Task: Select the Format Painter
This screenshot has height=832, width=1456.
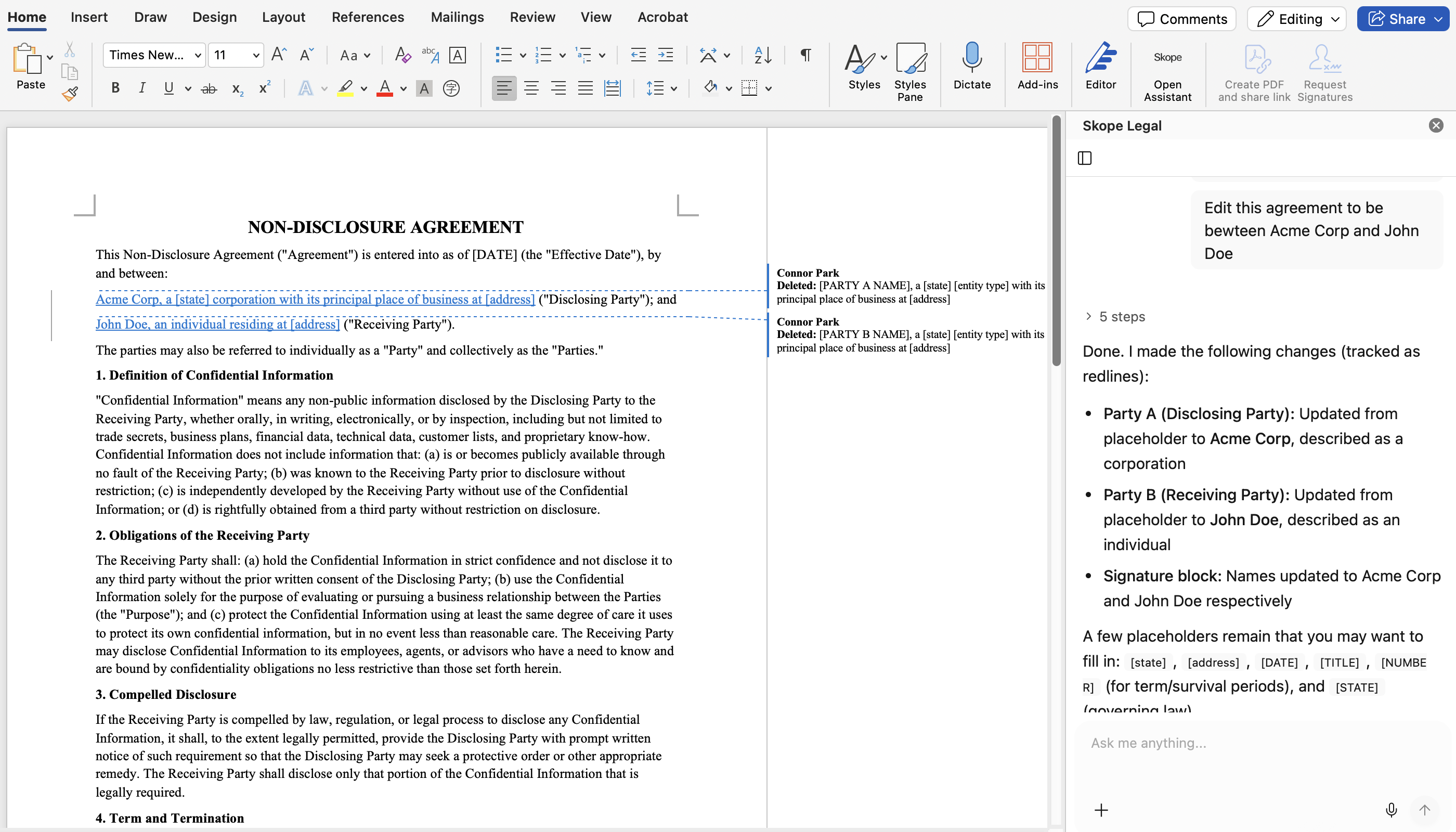Action: [70, 93]
